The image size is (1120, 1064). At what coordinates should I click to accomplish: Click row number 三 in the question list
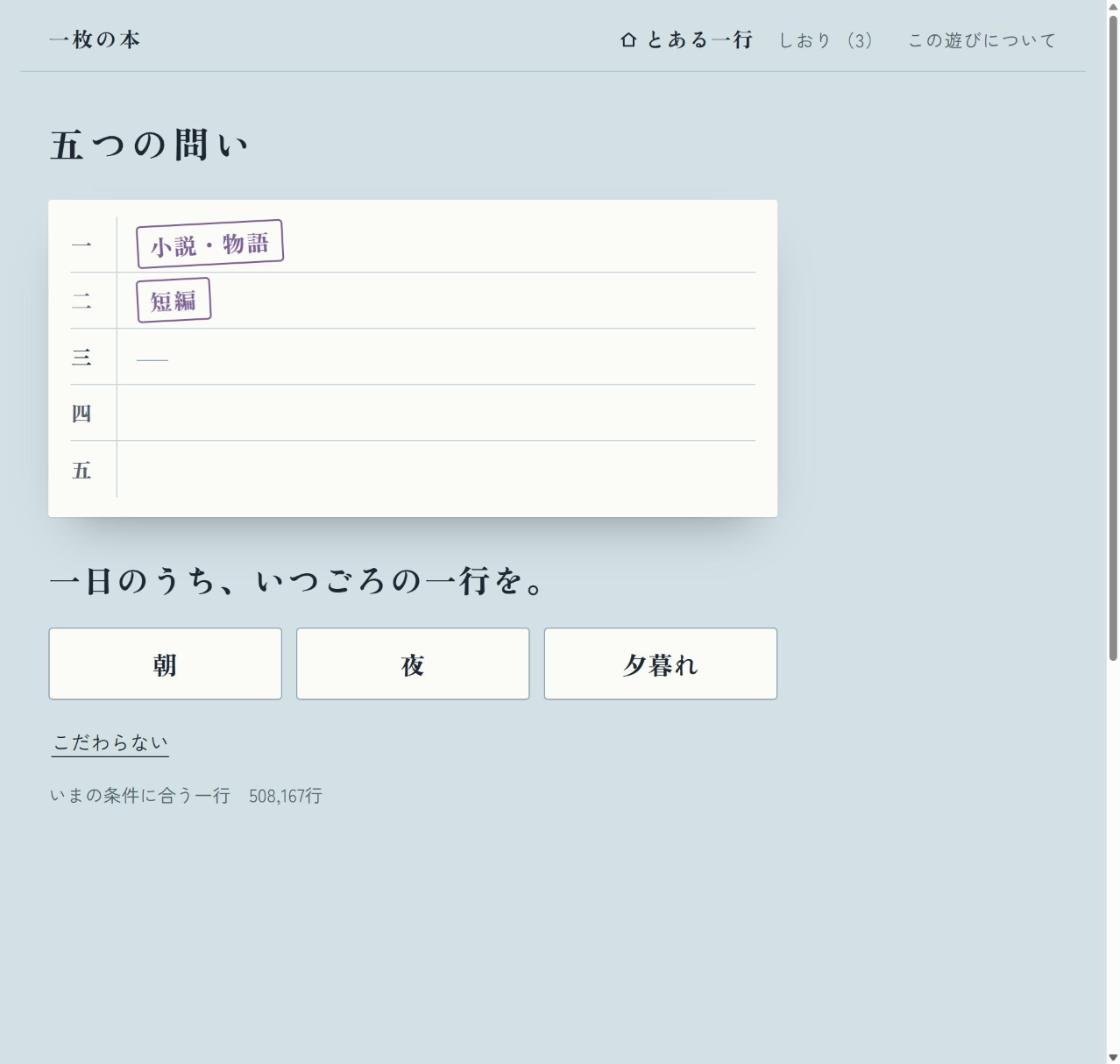pyautogui.click(x=81, y=357)
